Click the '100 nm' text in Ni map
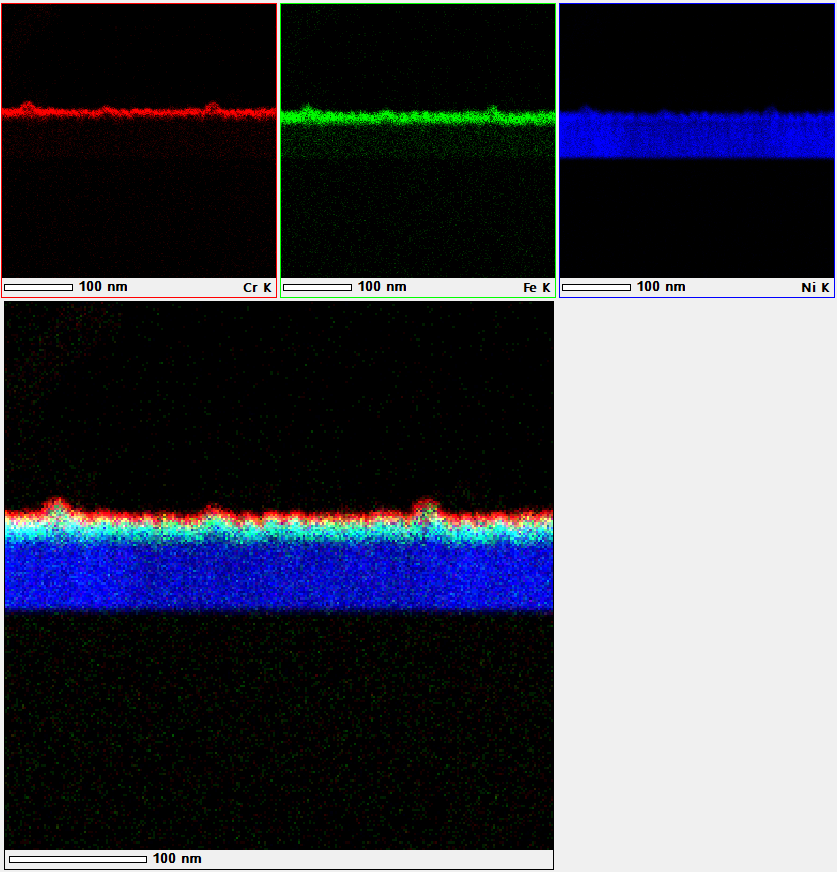Viewport: 837px width, 872px height. coord(661,287)
